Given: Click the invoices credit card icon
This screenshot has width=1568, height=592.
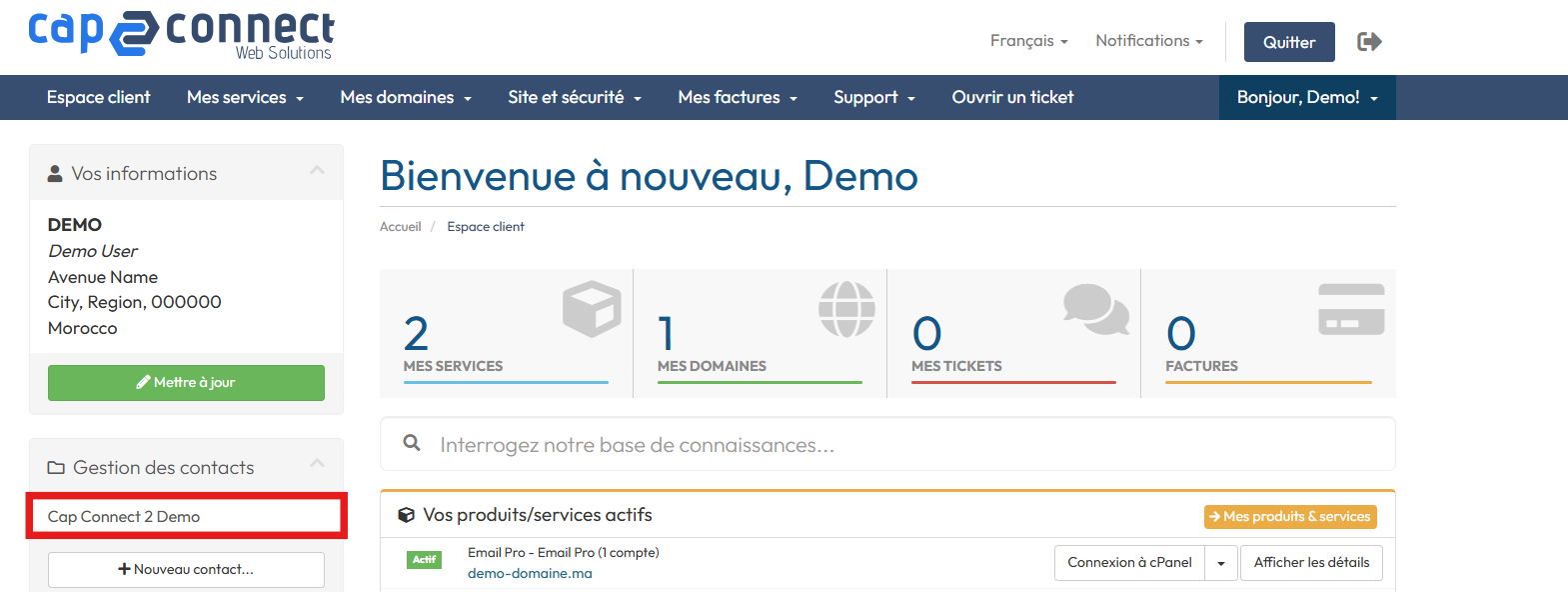Looking at the screenshot, I should click(1351, 309).
